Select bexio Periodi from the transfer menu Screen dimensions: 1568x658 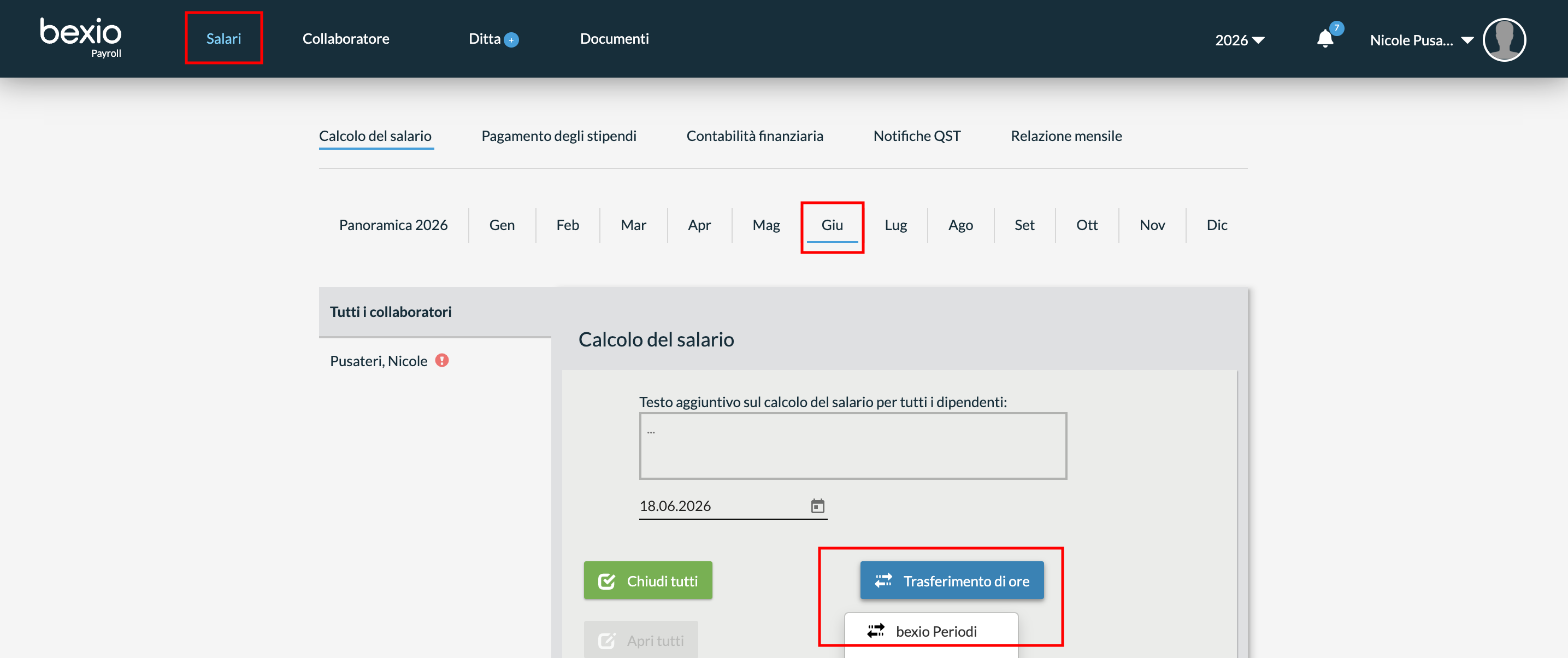[x=932, y=631]
